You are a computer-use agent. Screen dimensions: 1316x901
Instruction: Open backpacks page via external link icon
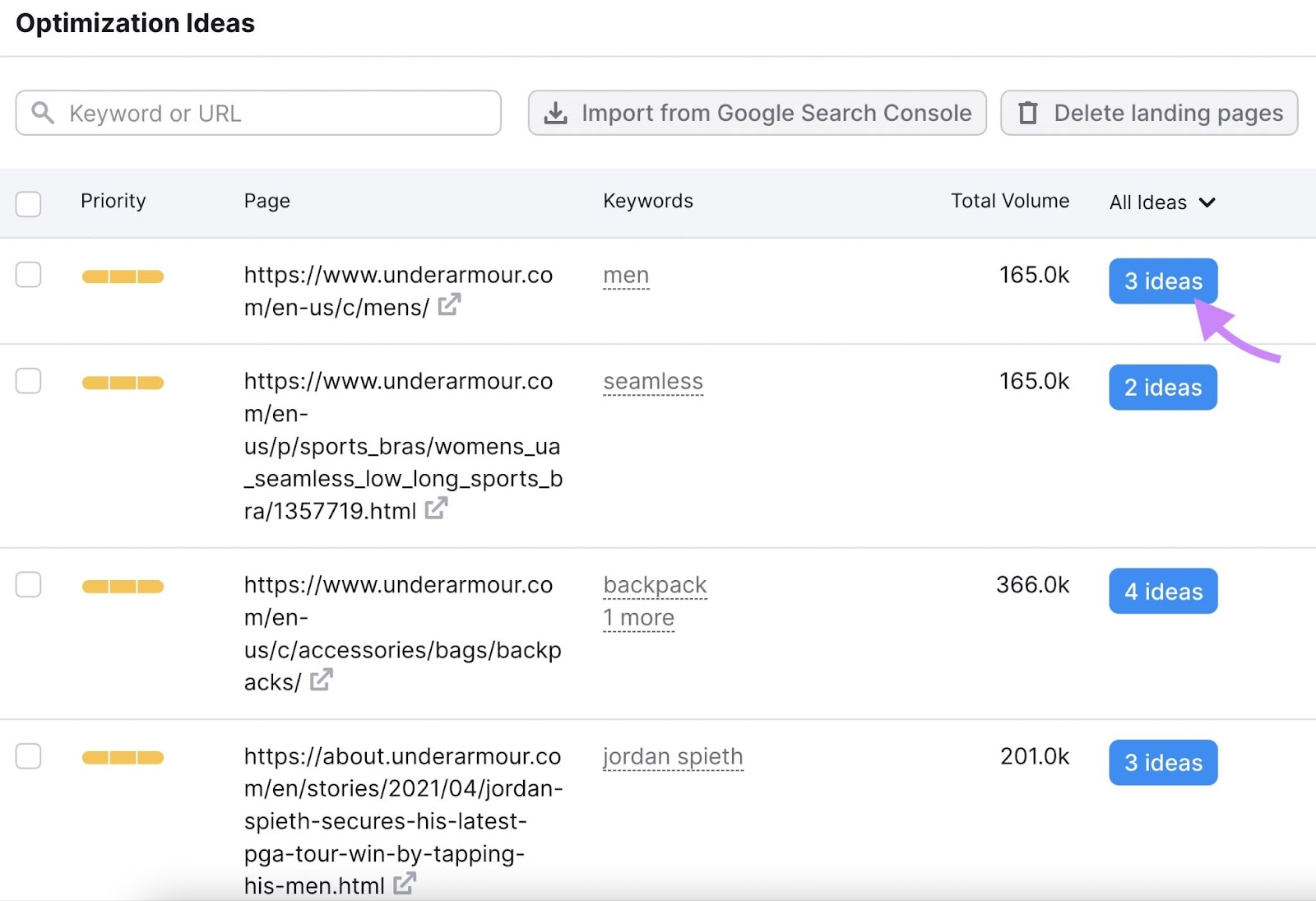(x=322, y=680)
